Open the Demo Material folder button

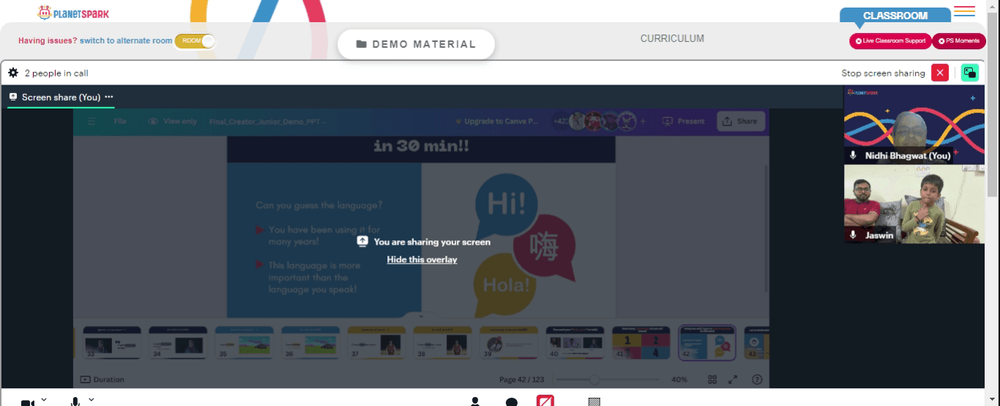(416, 45)
